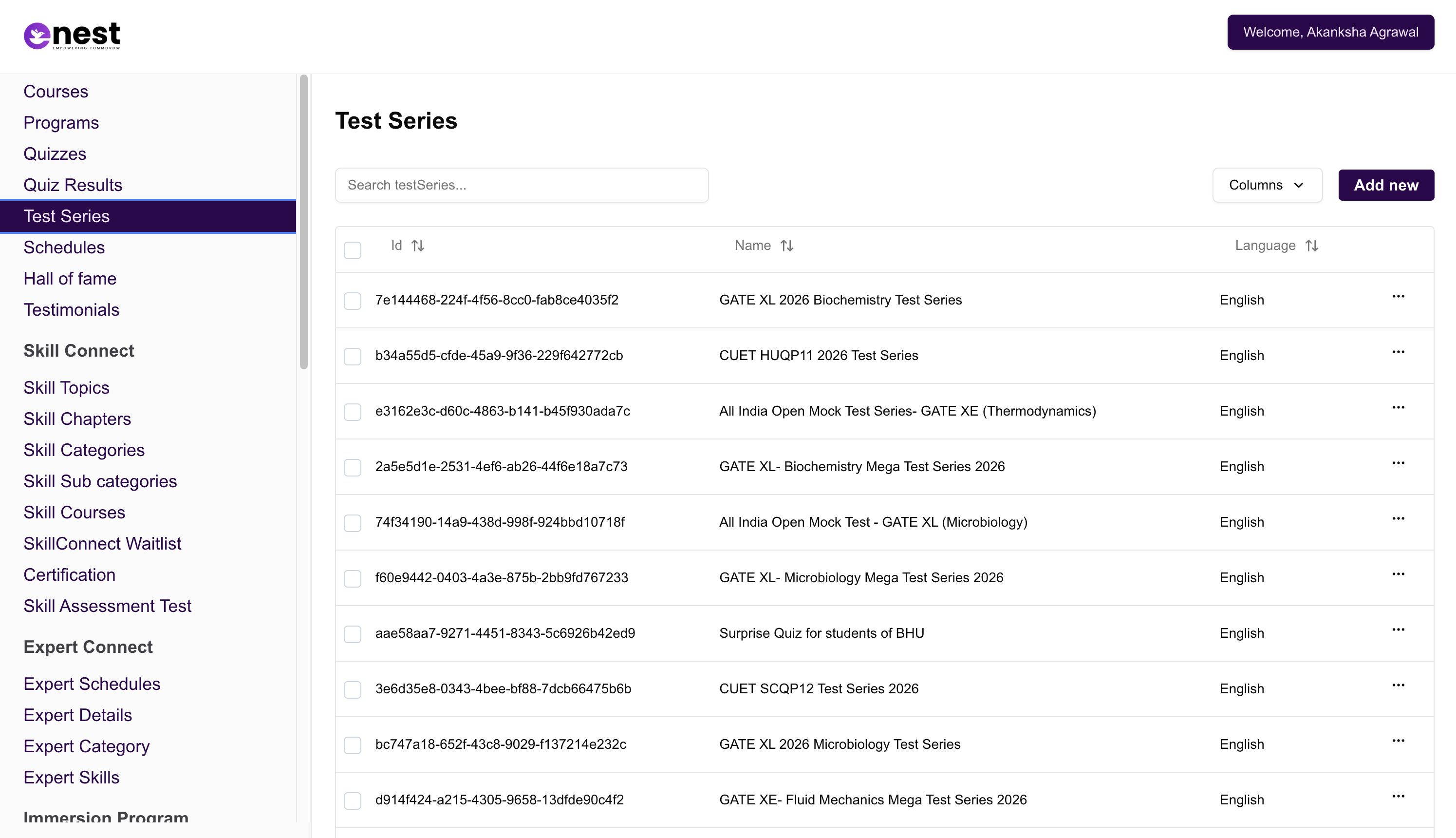1456x838 pixels.
Task: Open SkillConnect Waitlist
Action: pyautogui.click(x=102, y=543)
